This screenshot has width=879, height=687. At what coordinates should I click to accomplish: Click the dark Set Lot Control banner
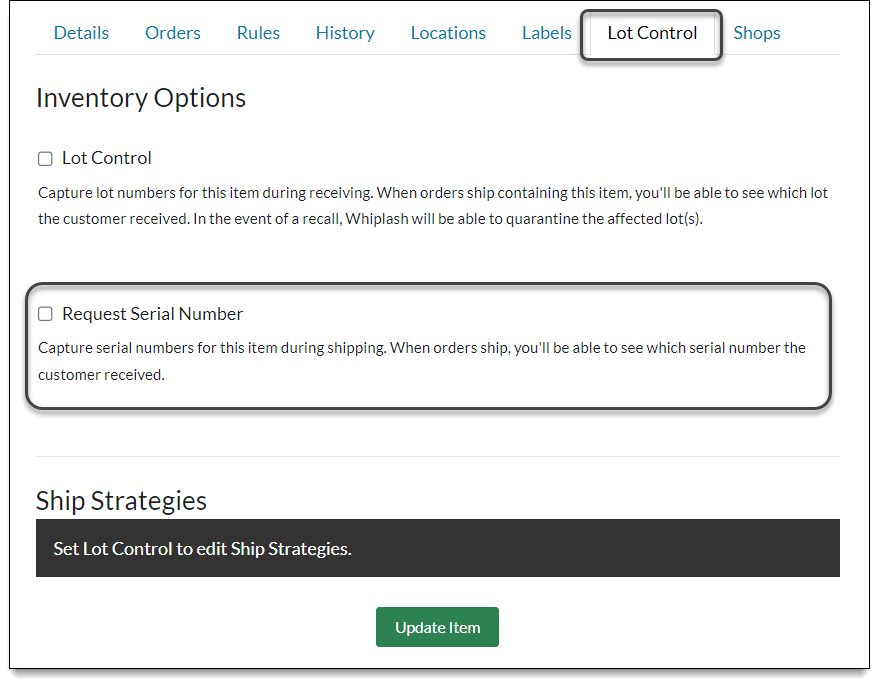(x=437, y=548)
